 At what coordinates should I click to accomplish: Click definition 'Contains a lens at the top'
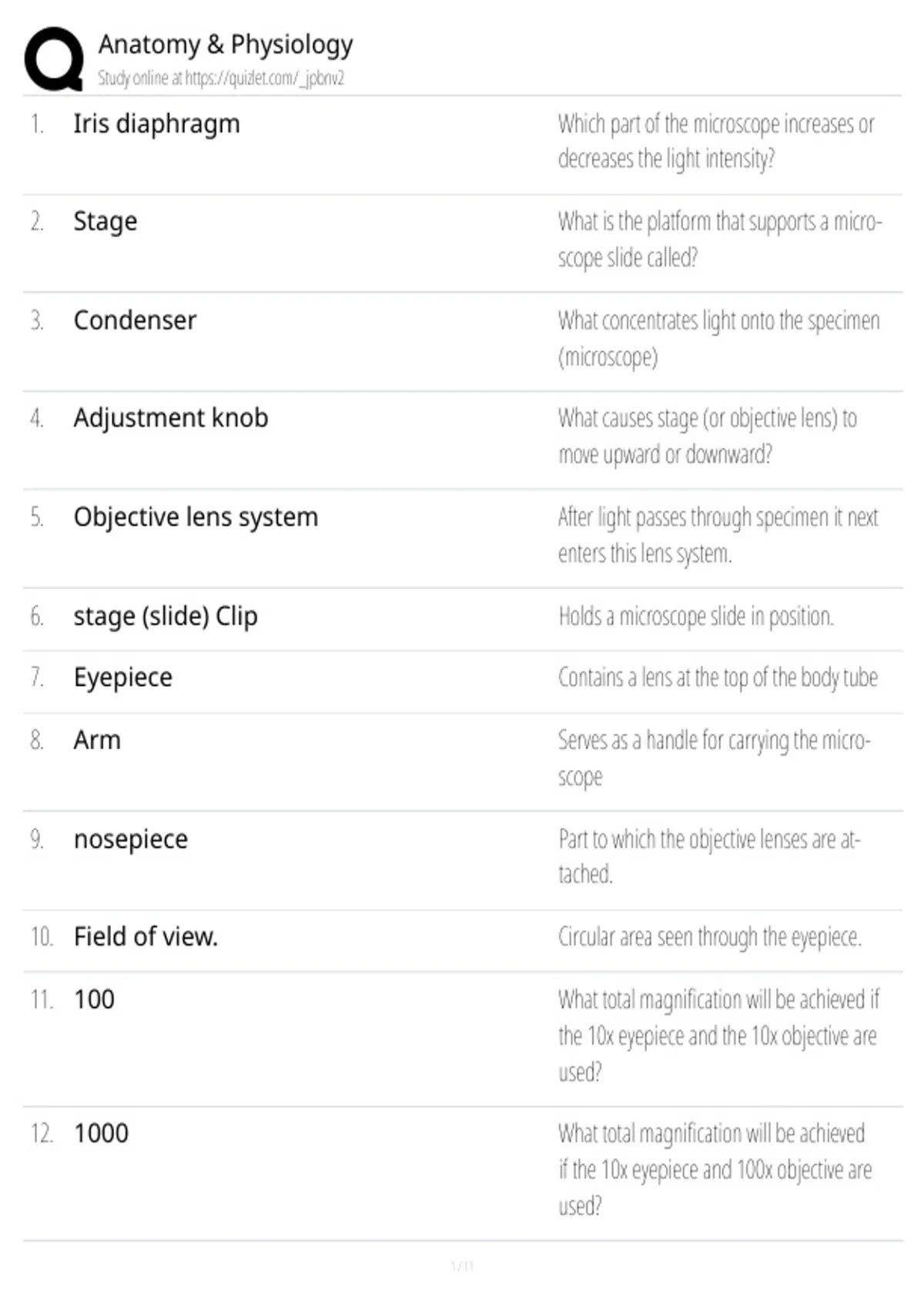pos(718,678)
